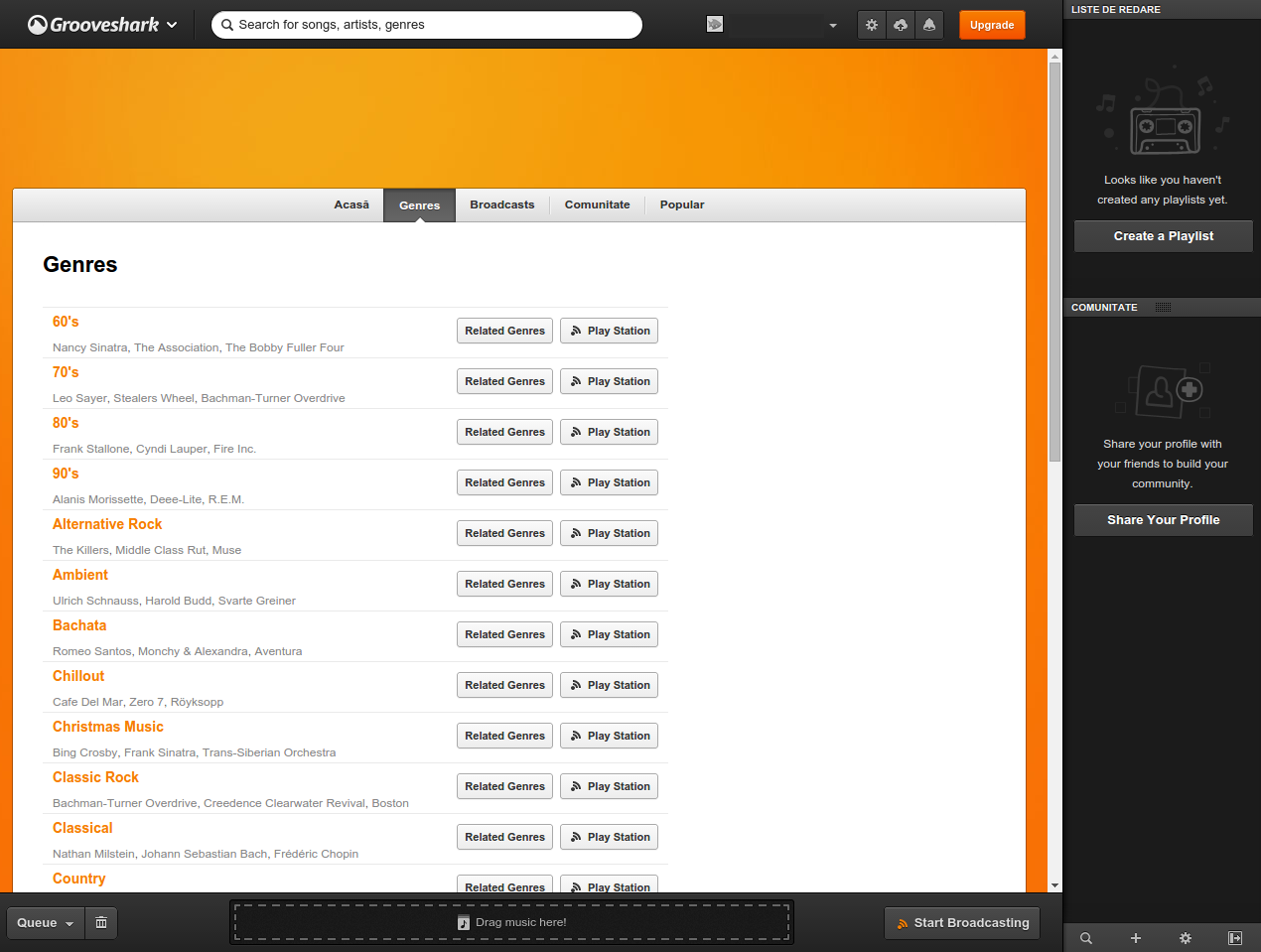The height and width of the screenshot is (952, 1261).
Task: Open the 60's genre link
Action: pos(66,322)
